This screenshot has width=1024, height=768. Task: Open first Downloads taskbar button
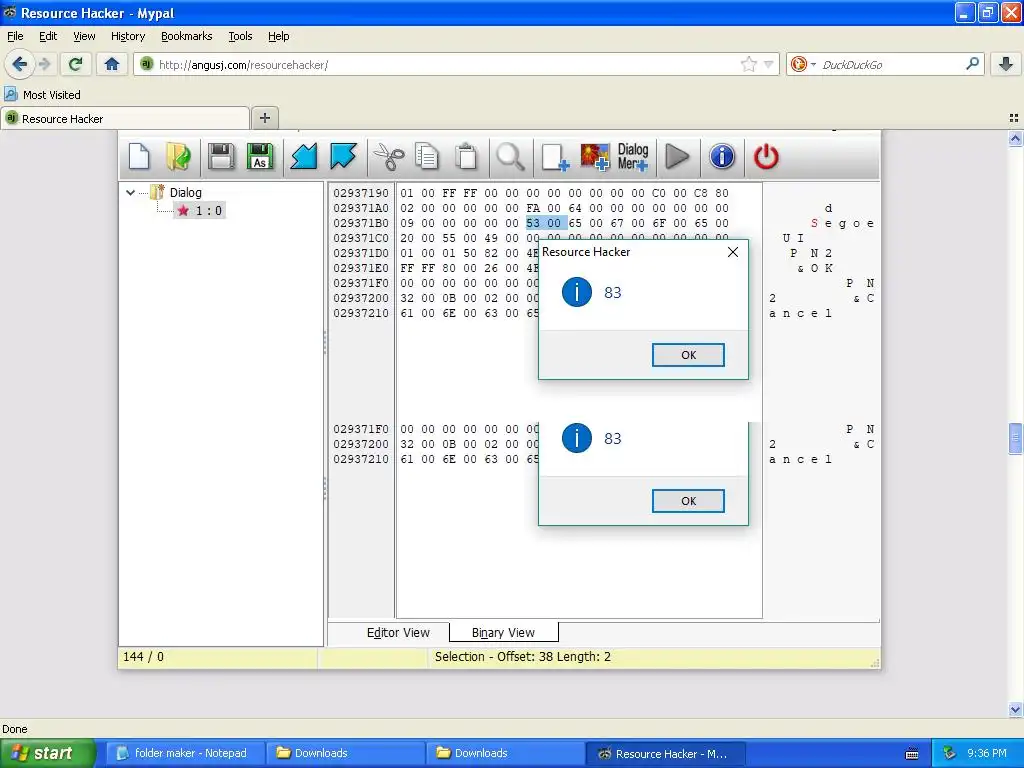coord(346,753)
